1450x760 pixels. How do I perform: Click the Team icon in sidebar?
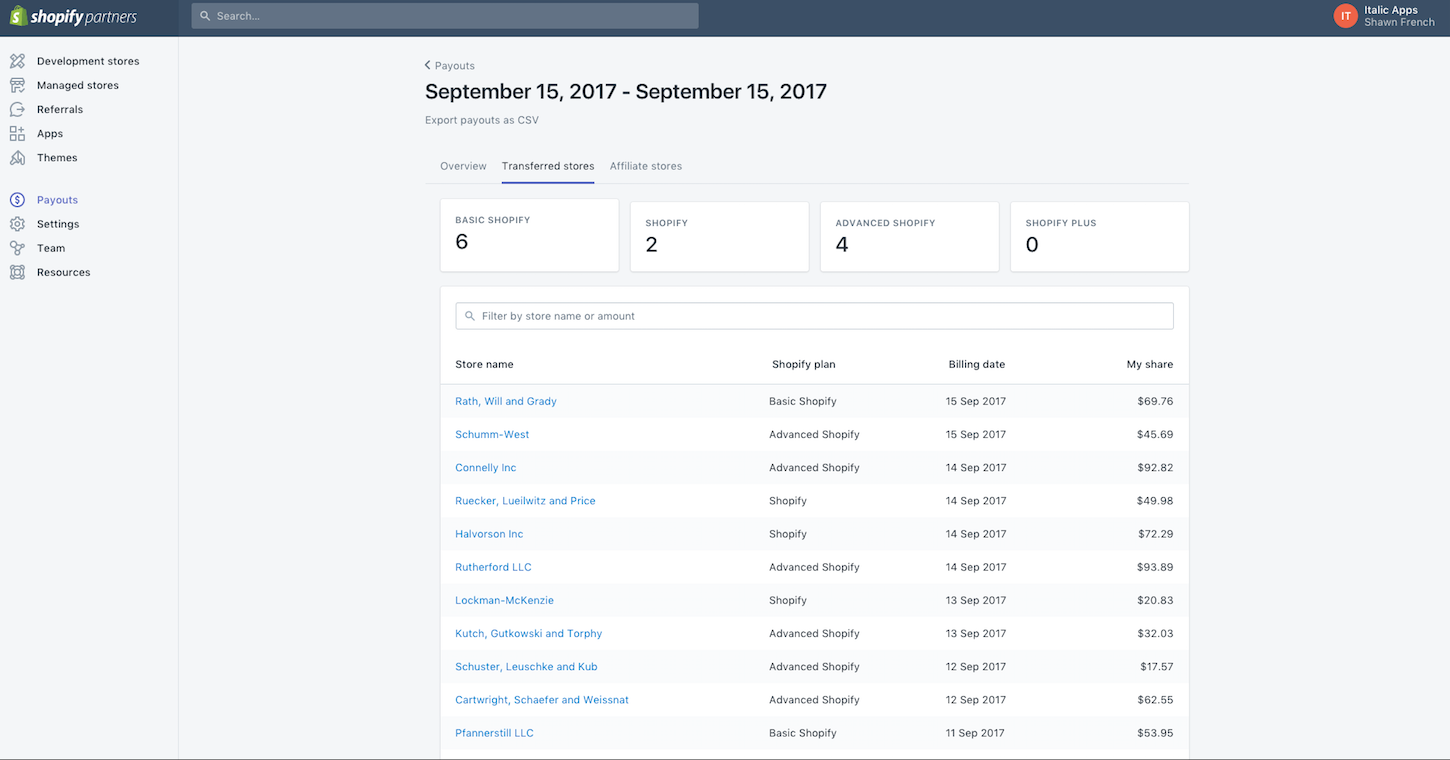click(x=17, y=248)
